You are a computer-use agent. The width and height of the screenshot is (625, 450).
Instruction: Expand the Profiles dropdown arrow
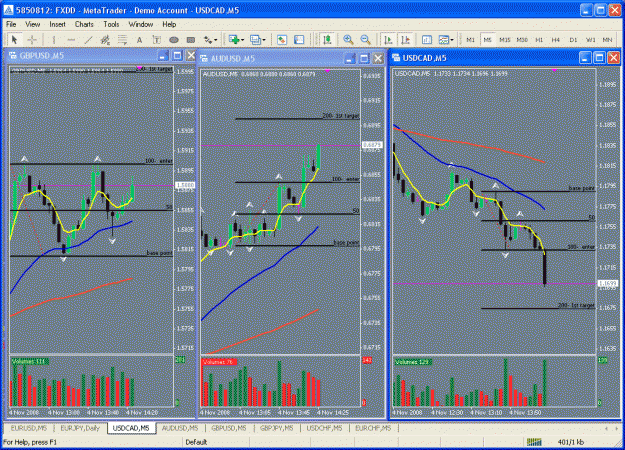pos(264,39)
